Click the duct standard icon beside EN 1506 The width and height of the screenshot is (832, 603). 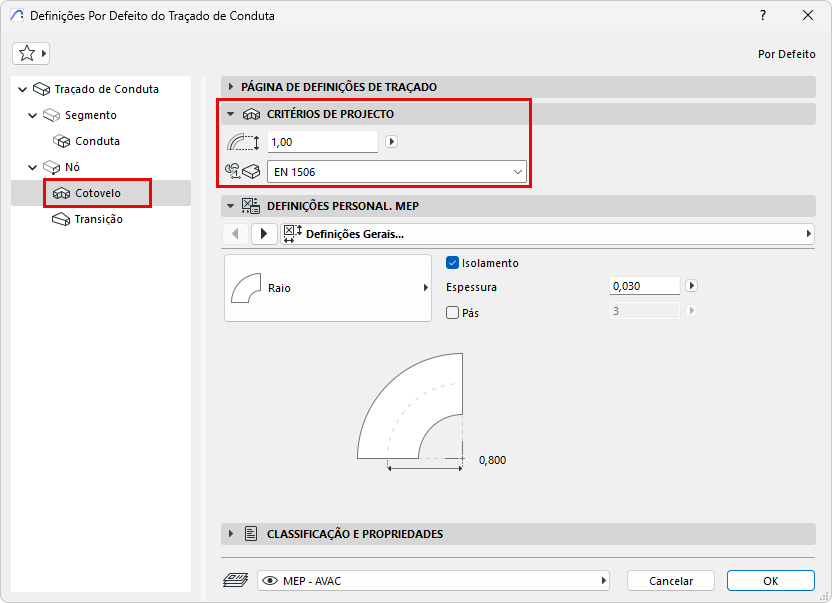[x=242, y=171]
